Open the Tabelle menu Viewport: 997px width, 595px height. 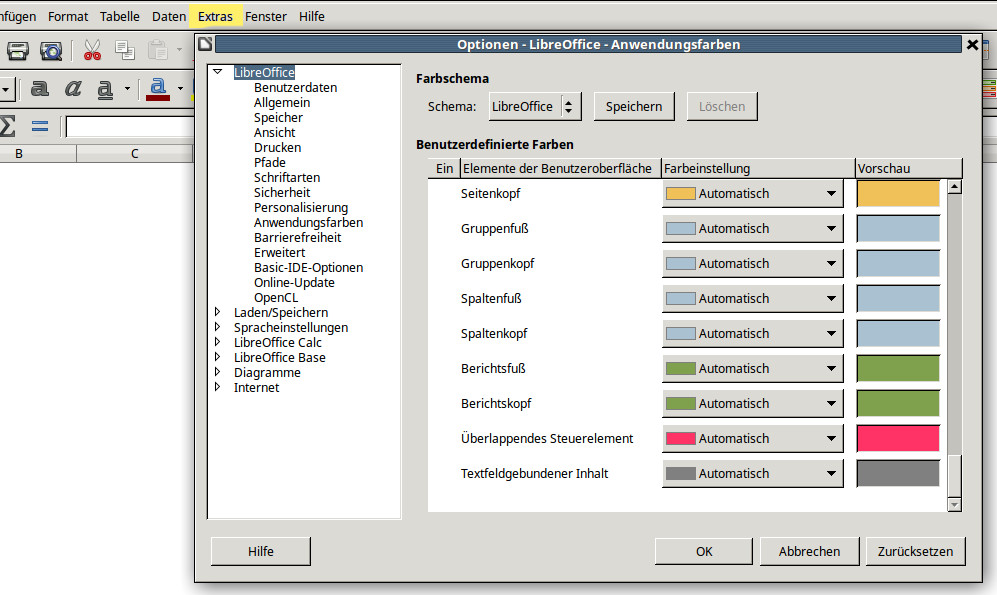(x=120, y=17)
